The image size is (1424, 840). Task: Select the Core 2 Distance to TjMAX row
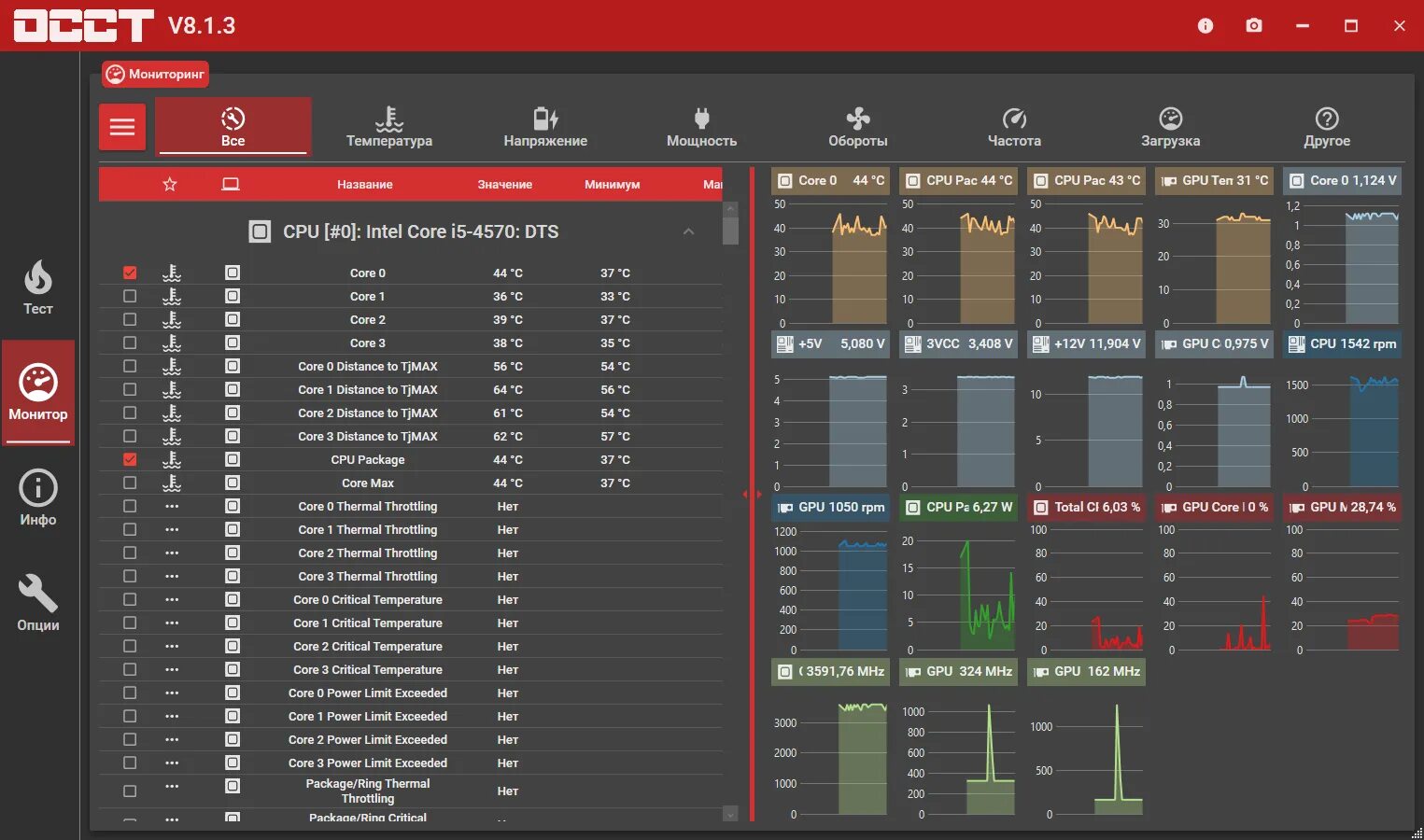pos(411,413)
